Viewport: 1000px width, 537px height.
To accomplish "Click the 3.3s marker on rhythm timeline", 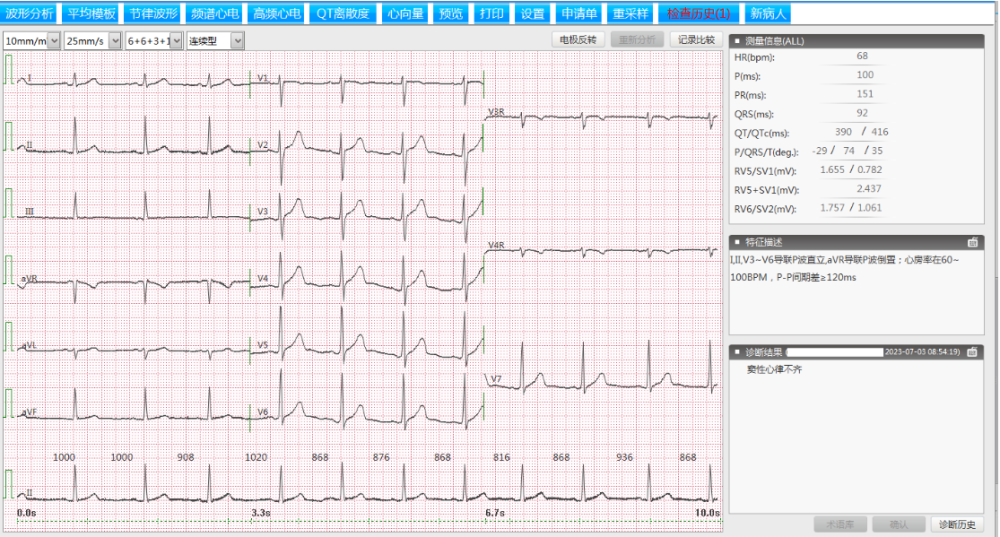I will [261, 513].
